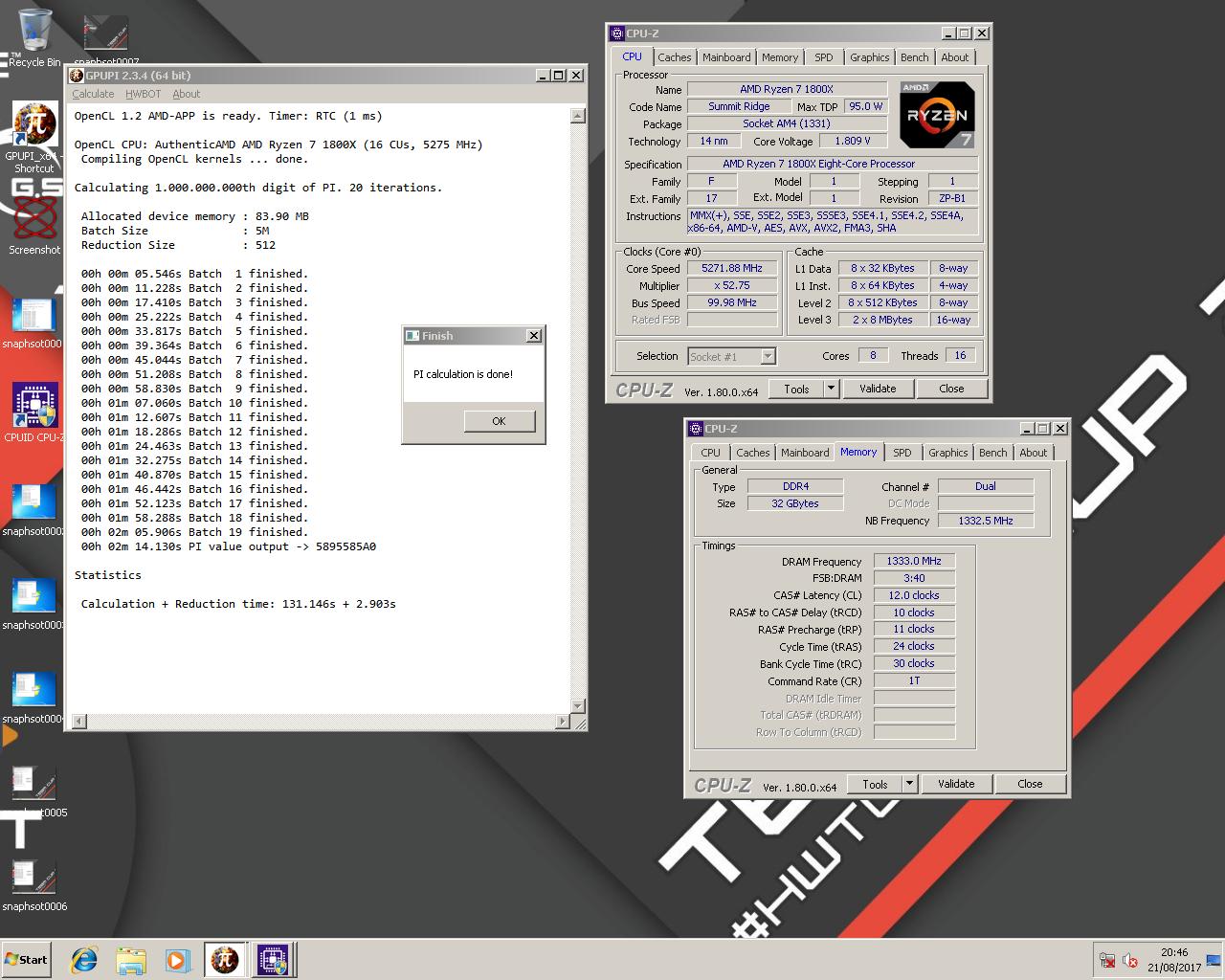Minimize the GPUPI window
1225x980 pixels.
[x=544, y=76]
